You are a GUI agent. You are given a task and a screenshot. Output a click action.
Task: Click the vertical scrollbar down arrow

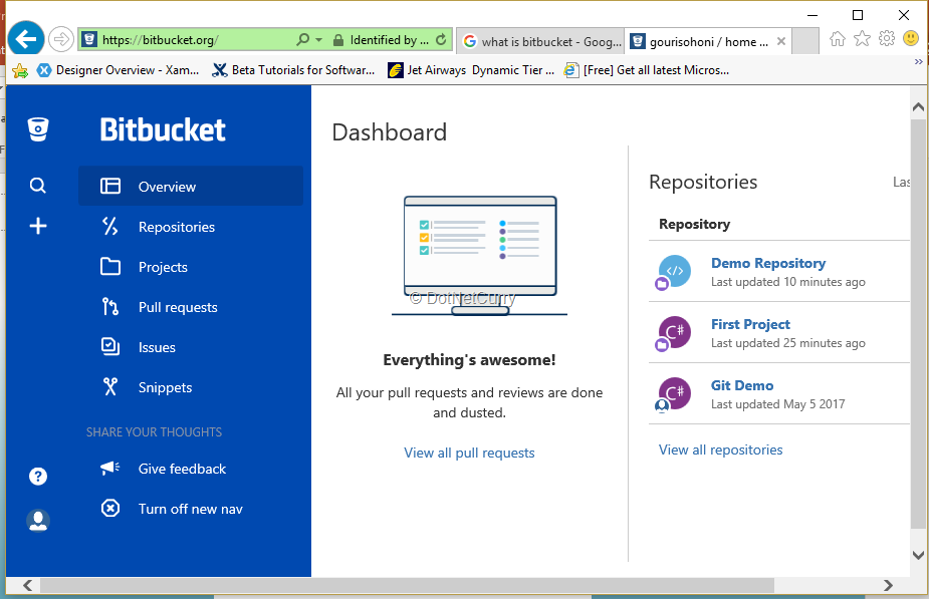917,554
